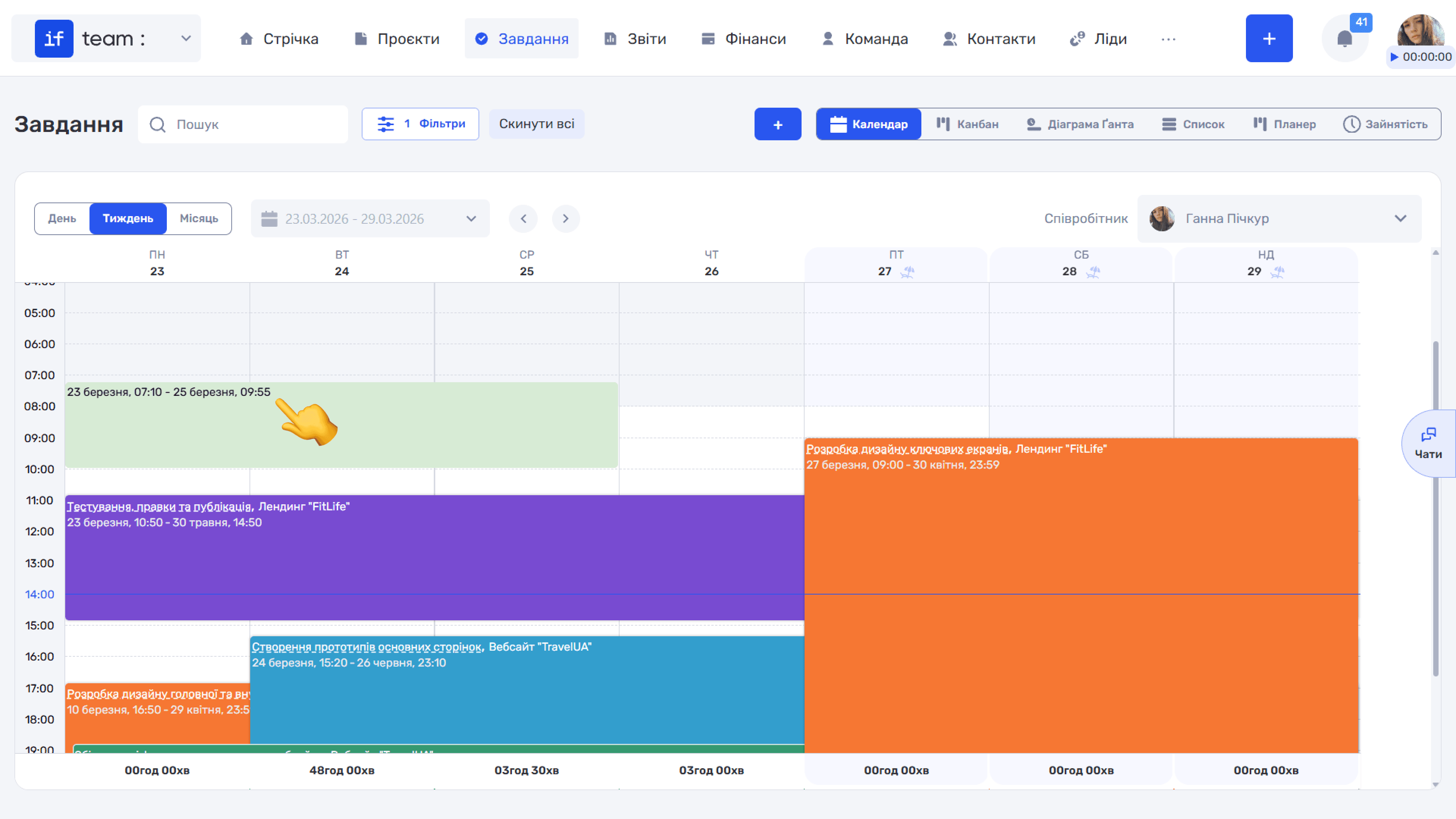Click the 48год 00хв total for Tuesday
Viewport: 1456px width, 819px height.
tap(342, 770)
